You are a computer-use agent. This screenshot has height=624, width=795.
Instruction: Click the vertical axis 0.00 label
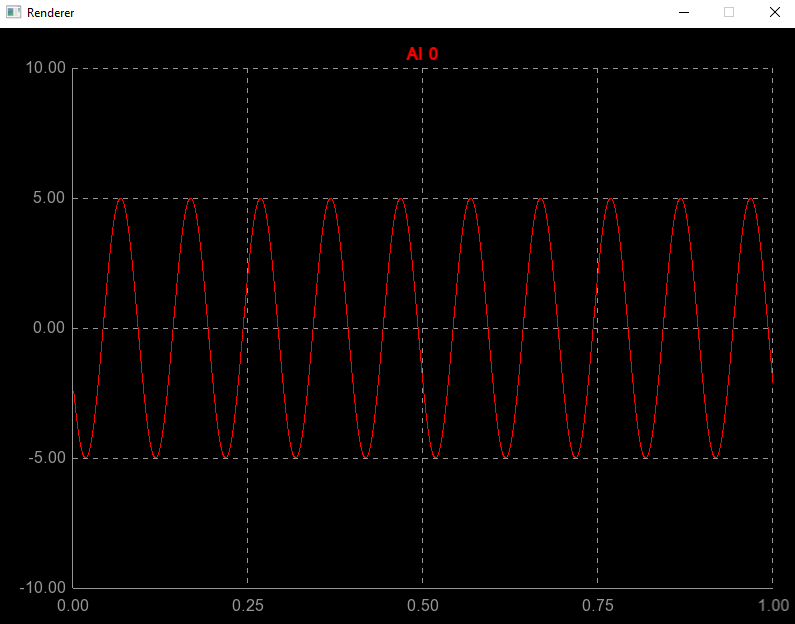click(x=49, y=328)
